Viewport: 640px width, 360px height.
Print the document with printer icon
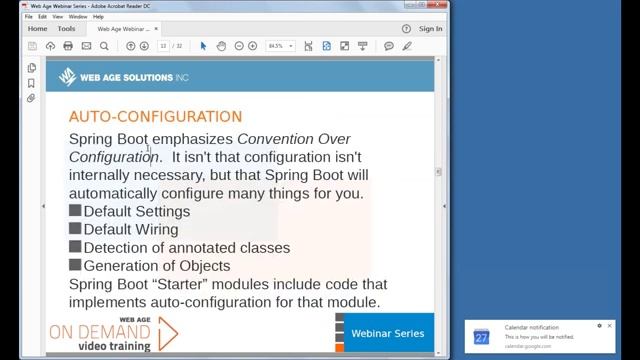[x=68, y=46]
